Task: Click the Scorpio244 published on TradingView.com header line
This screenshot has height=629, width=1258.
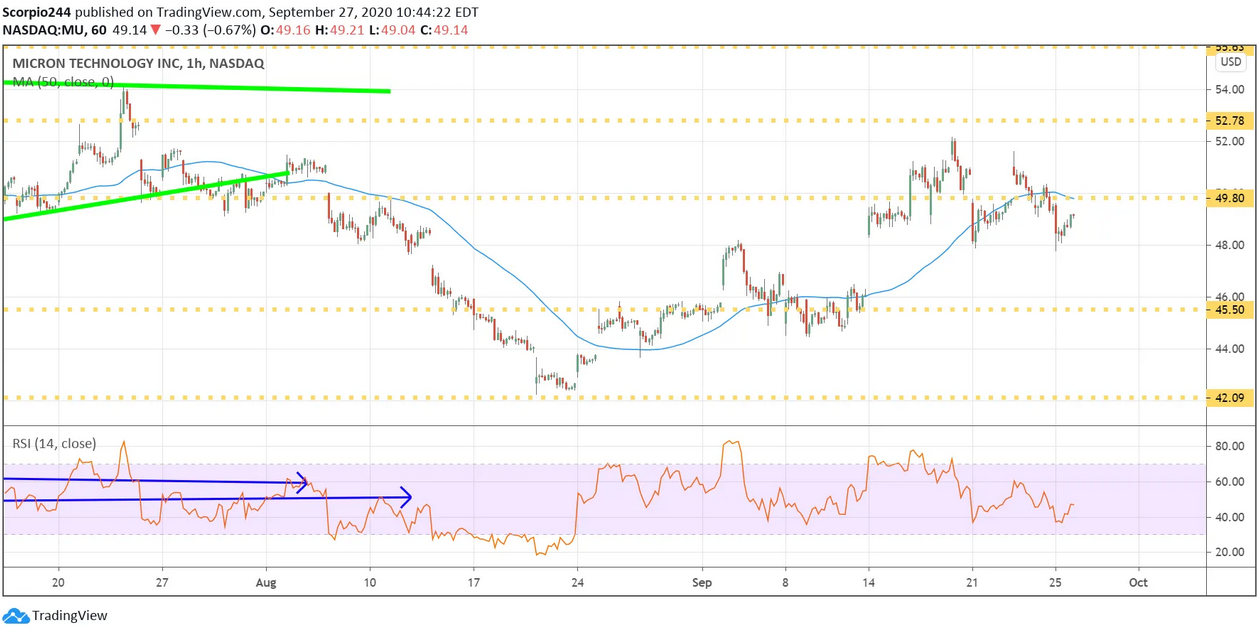Action: click(240, 12)
